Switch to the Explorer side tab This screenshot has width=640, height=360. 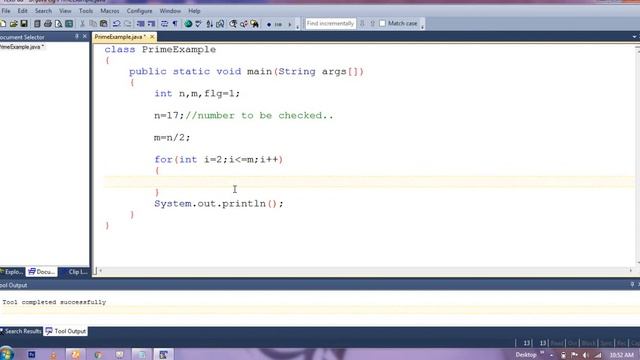(12, 272)
